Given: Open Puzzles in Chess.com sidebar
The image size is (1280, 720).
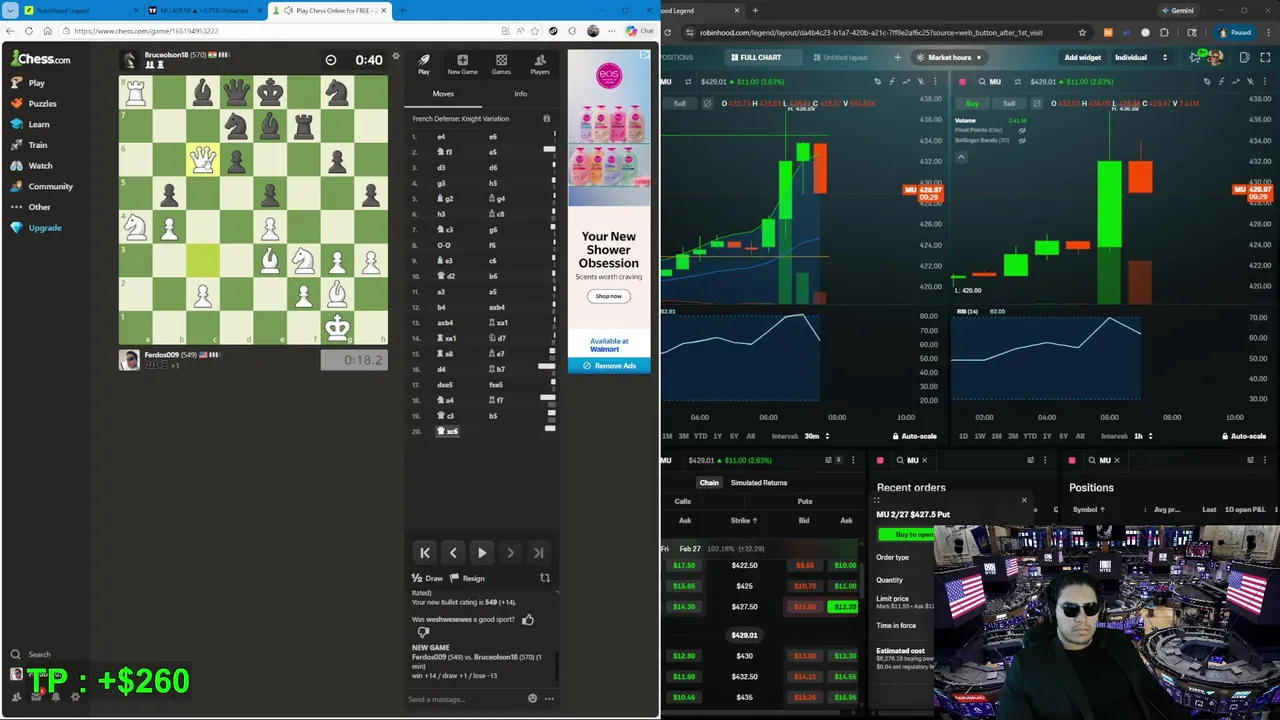Looking at the screenshot, I should [x=33, y=103].
